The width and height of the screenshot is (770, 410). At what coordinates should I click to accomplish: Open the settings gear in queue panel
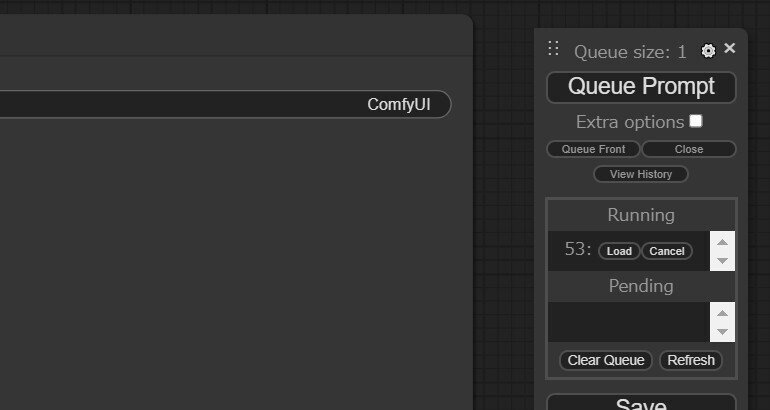[x=708, y=51]
